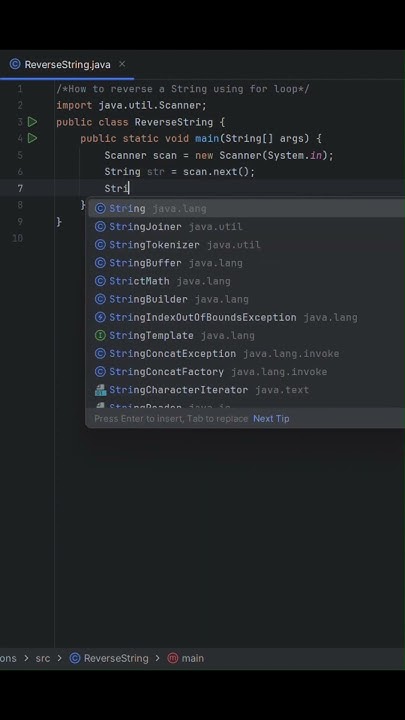
Task: Run the ReverseString class via gutter arrow
Action: (32, 122)
